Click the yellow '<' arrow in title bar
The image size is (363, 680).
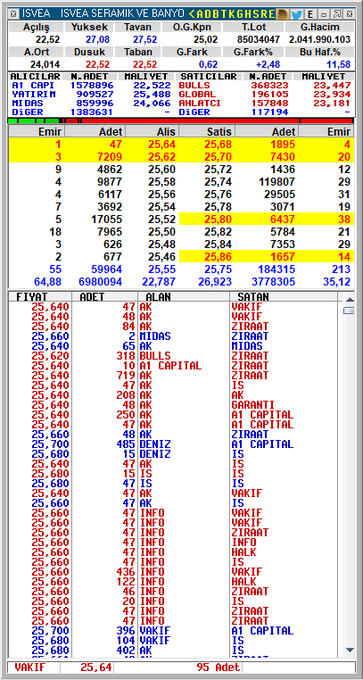pos(192,14)
